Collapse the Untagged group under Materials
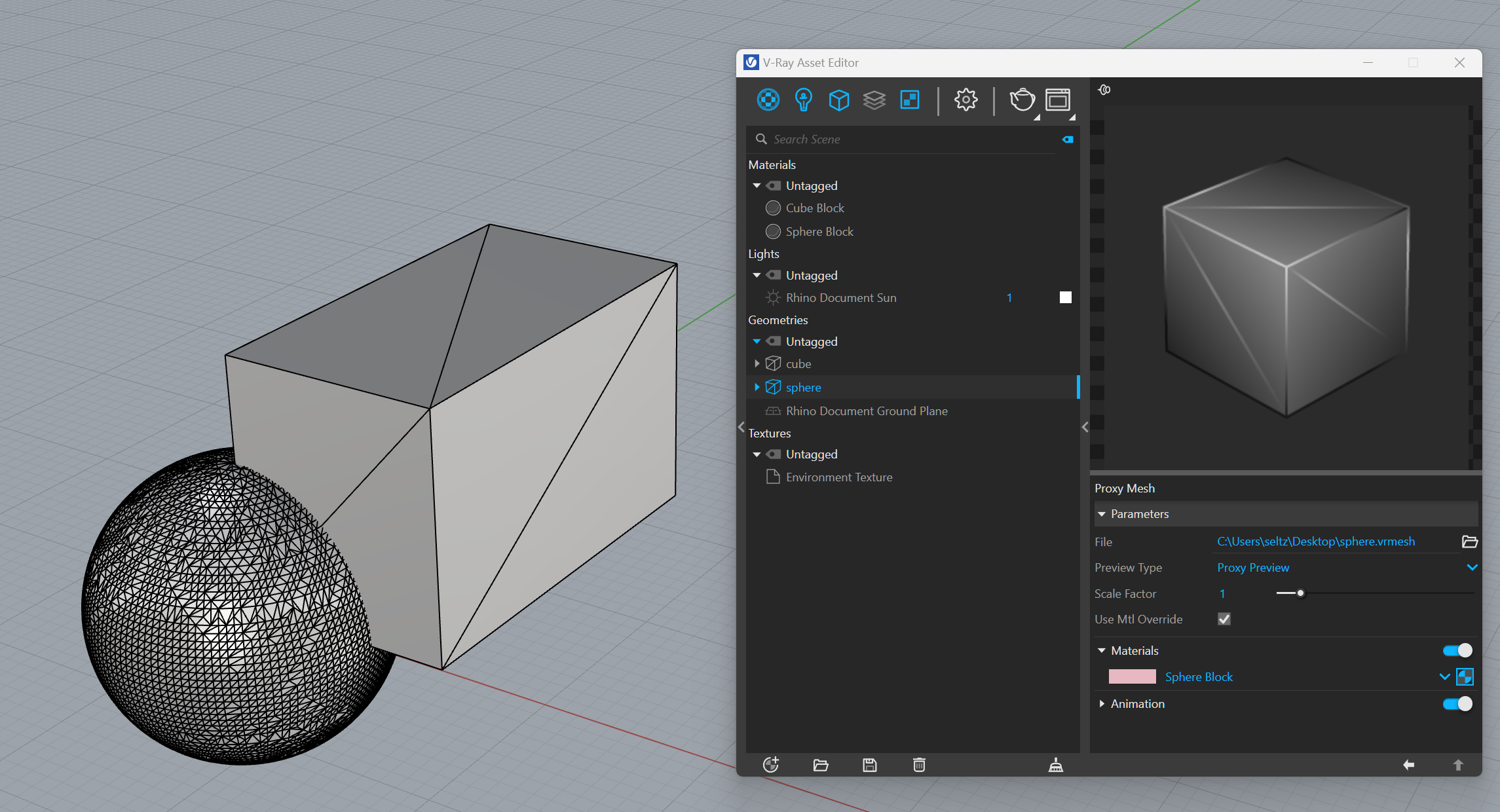Viewport: 1500px width, 812px height. coord(757,186)
